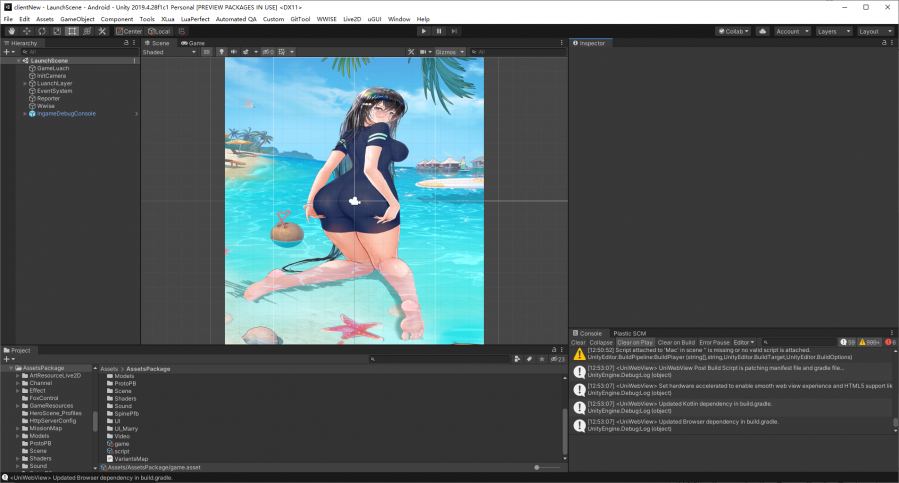The width and height of the screenshot is (899, 483).
Task: Open Account dropdown
Action: coord(792,31)
